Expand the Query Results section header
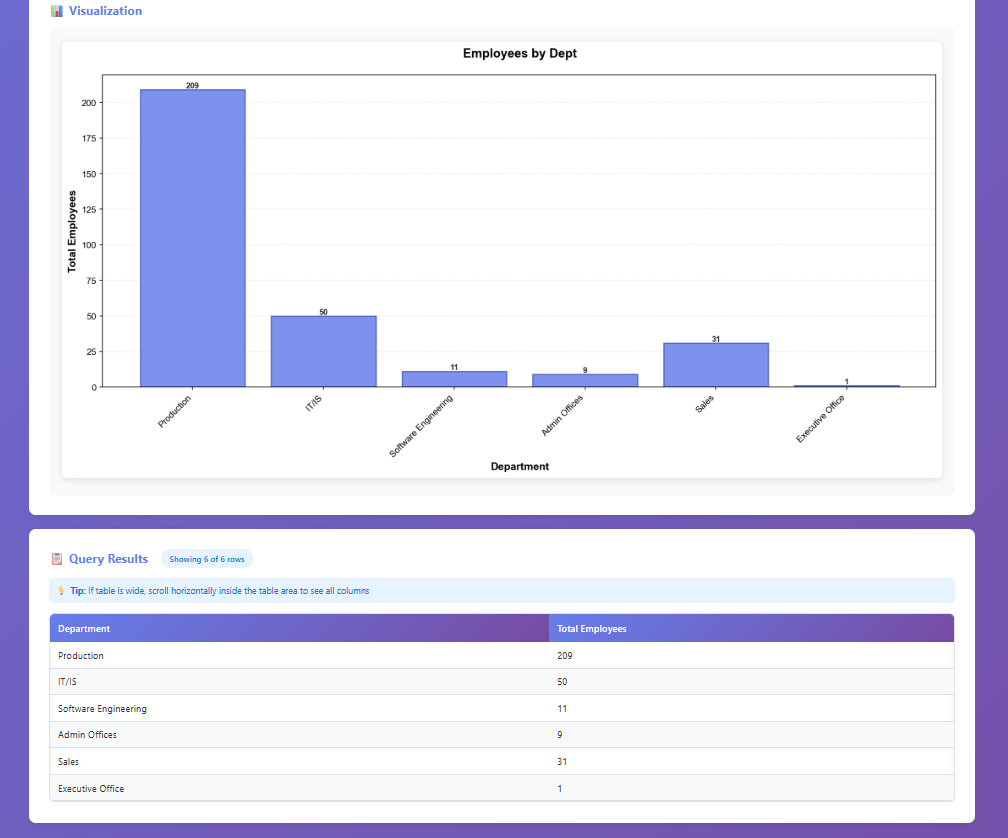Screen dimensions: 1008x838 click(x=108, y=559)
